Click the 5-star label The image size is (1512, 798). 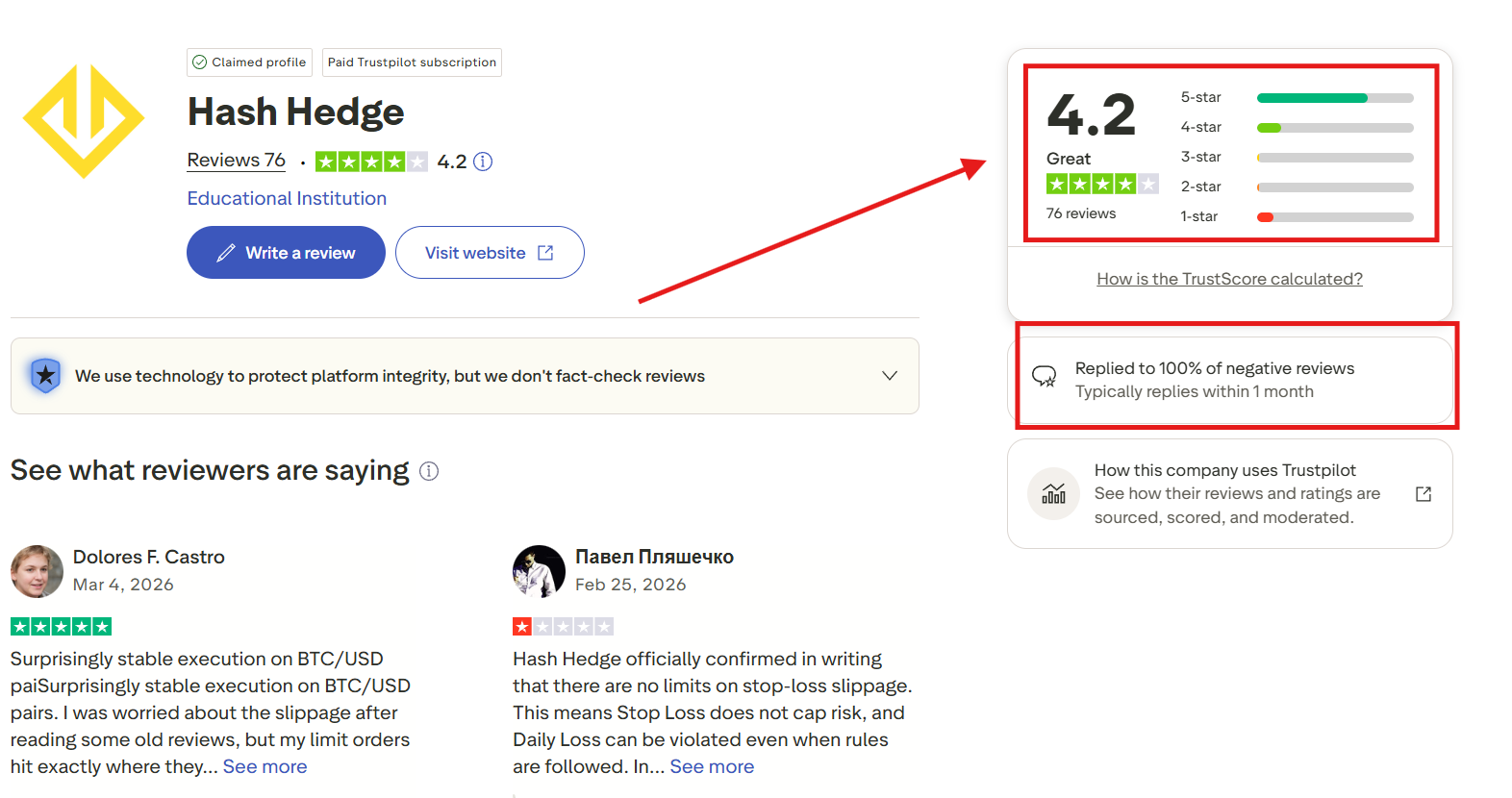[x=1201, y=97]
